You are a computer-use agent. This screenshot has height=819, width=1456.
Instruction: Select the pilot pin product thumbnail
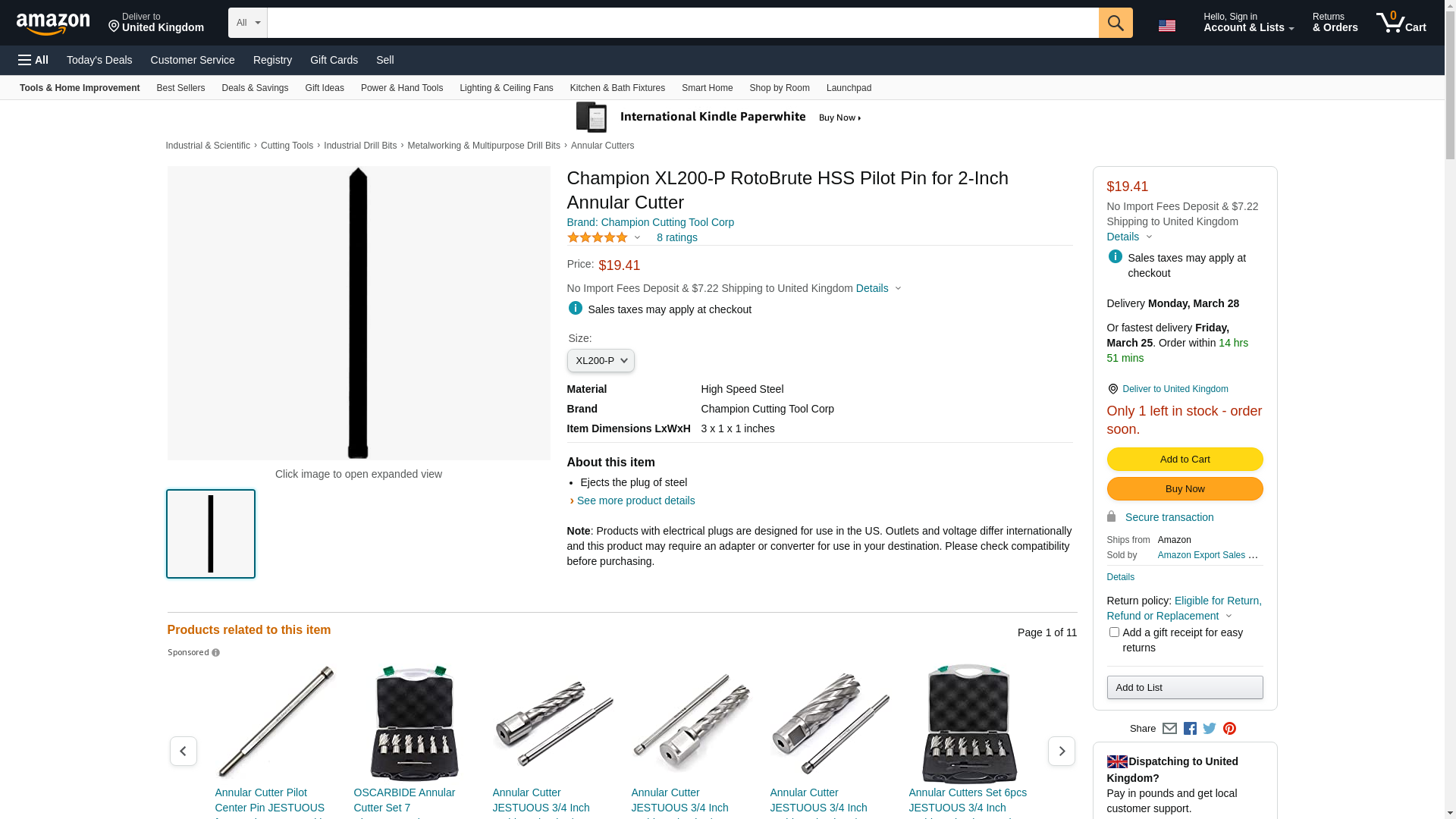click(x=211, y=534)
